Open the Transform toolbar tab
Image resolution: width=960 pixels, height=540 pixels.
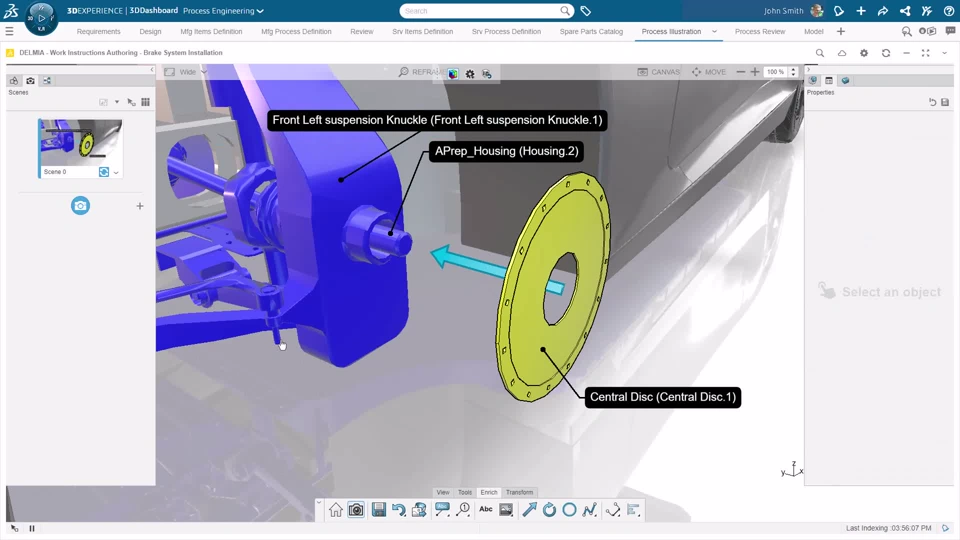tap(519, 492)
